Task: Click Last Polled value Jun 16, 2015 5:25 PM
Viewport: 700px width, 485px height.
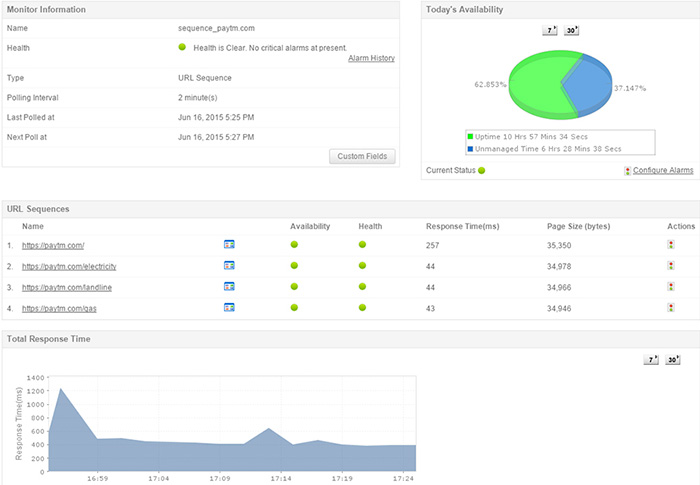Action: (x=216, y=117)
